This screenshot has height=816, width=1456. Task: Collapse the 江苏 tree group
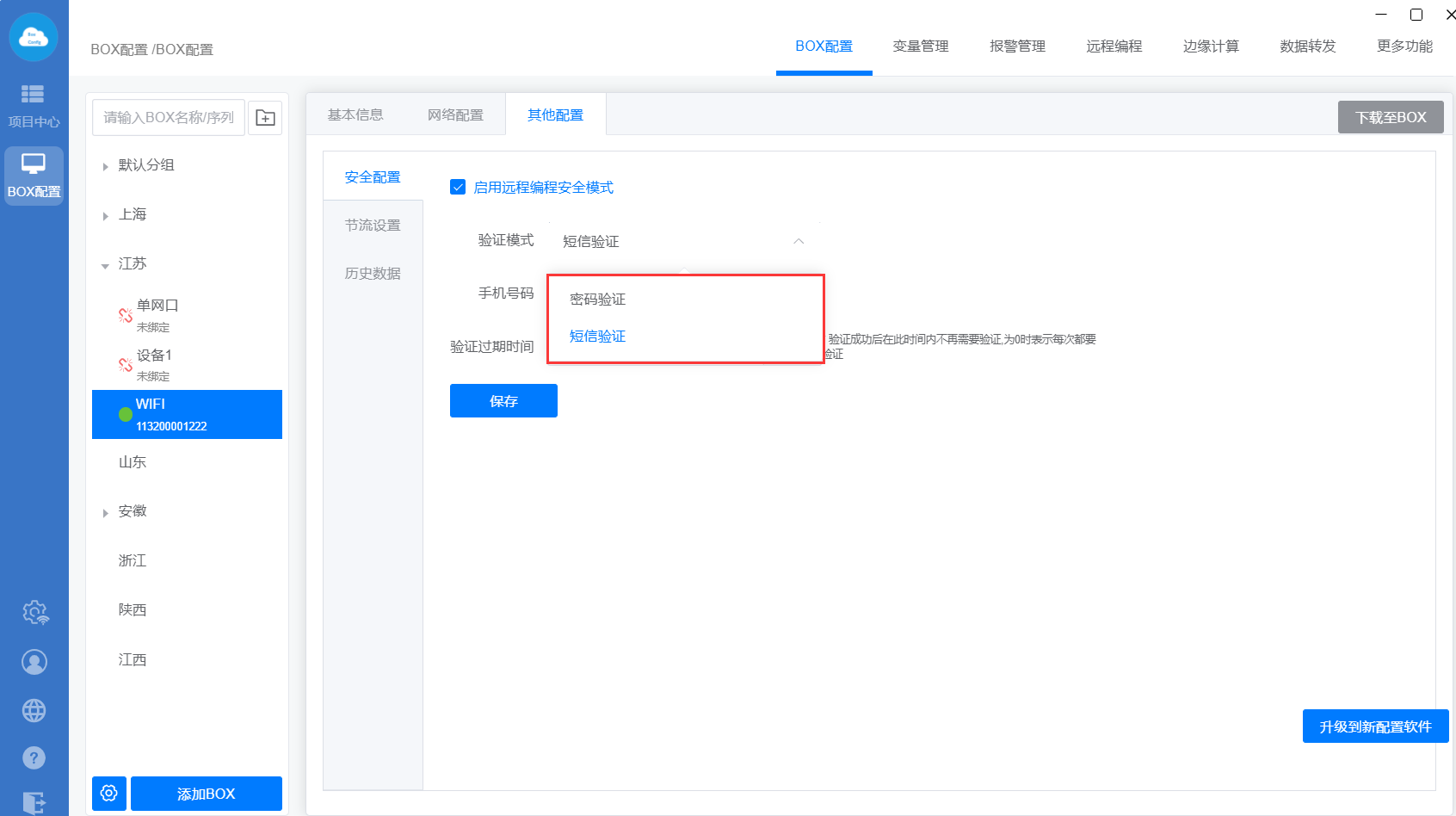tap(105, 265)
